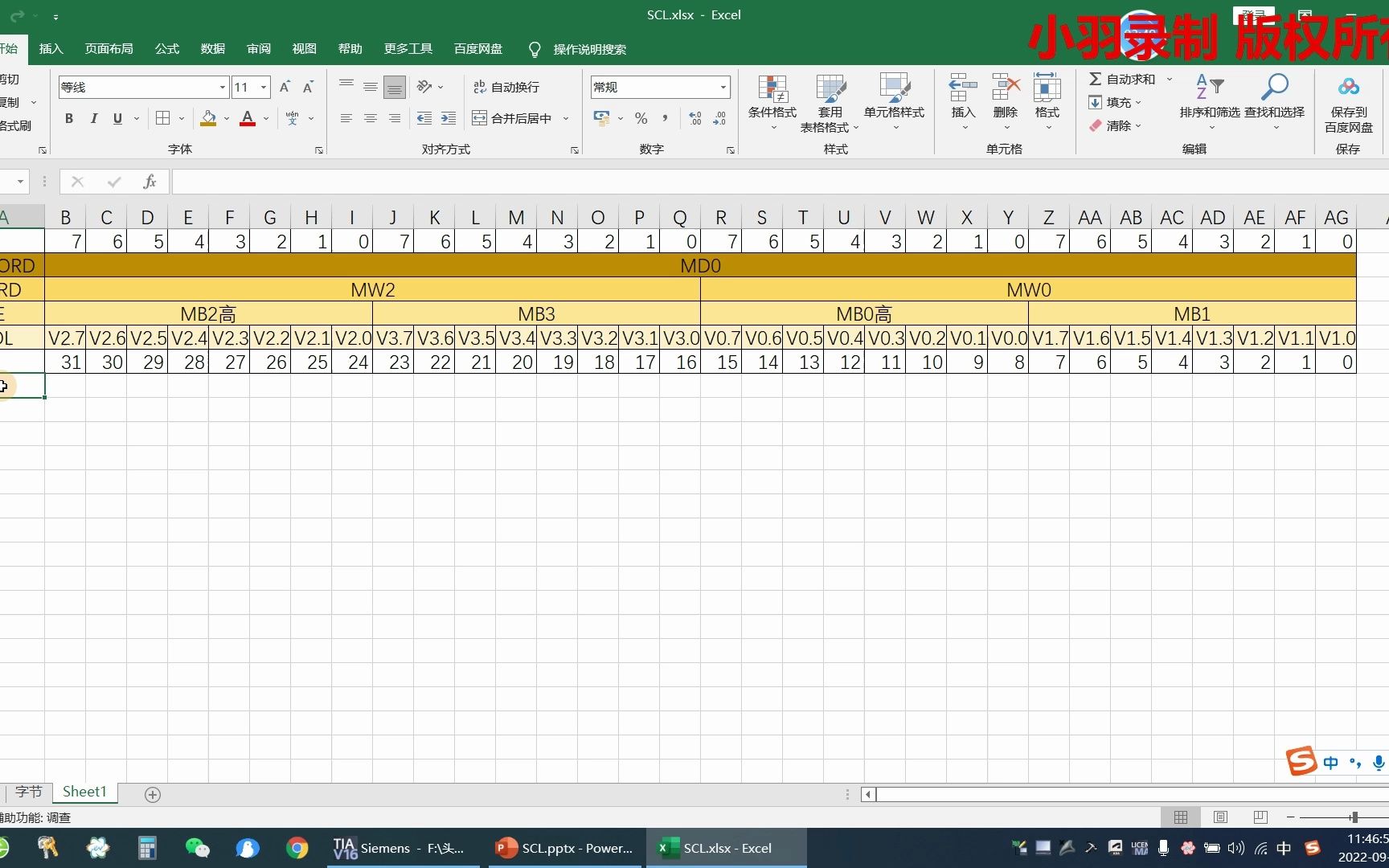Screen dimensions: 1389x868
Task: Open number format dialog launcher
Action: 731,150
